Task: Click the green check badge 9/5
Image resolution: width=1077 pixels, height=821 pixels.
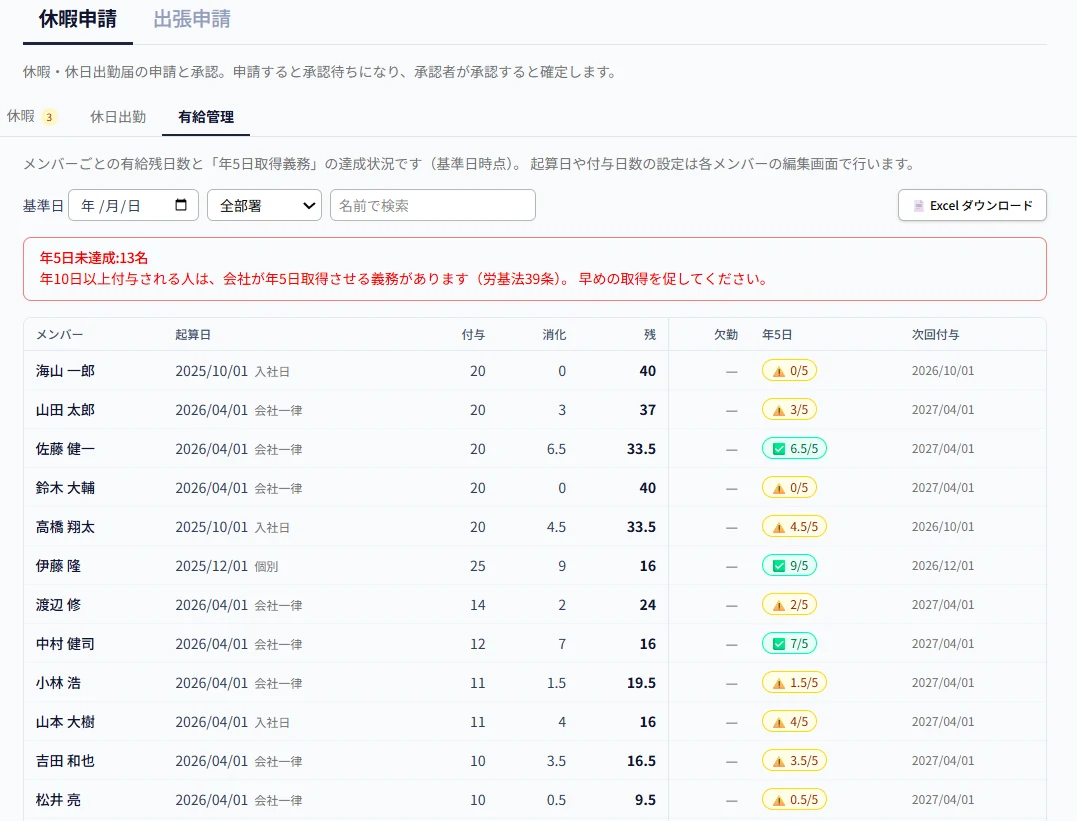Action: coord(789,565)
